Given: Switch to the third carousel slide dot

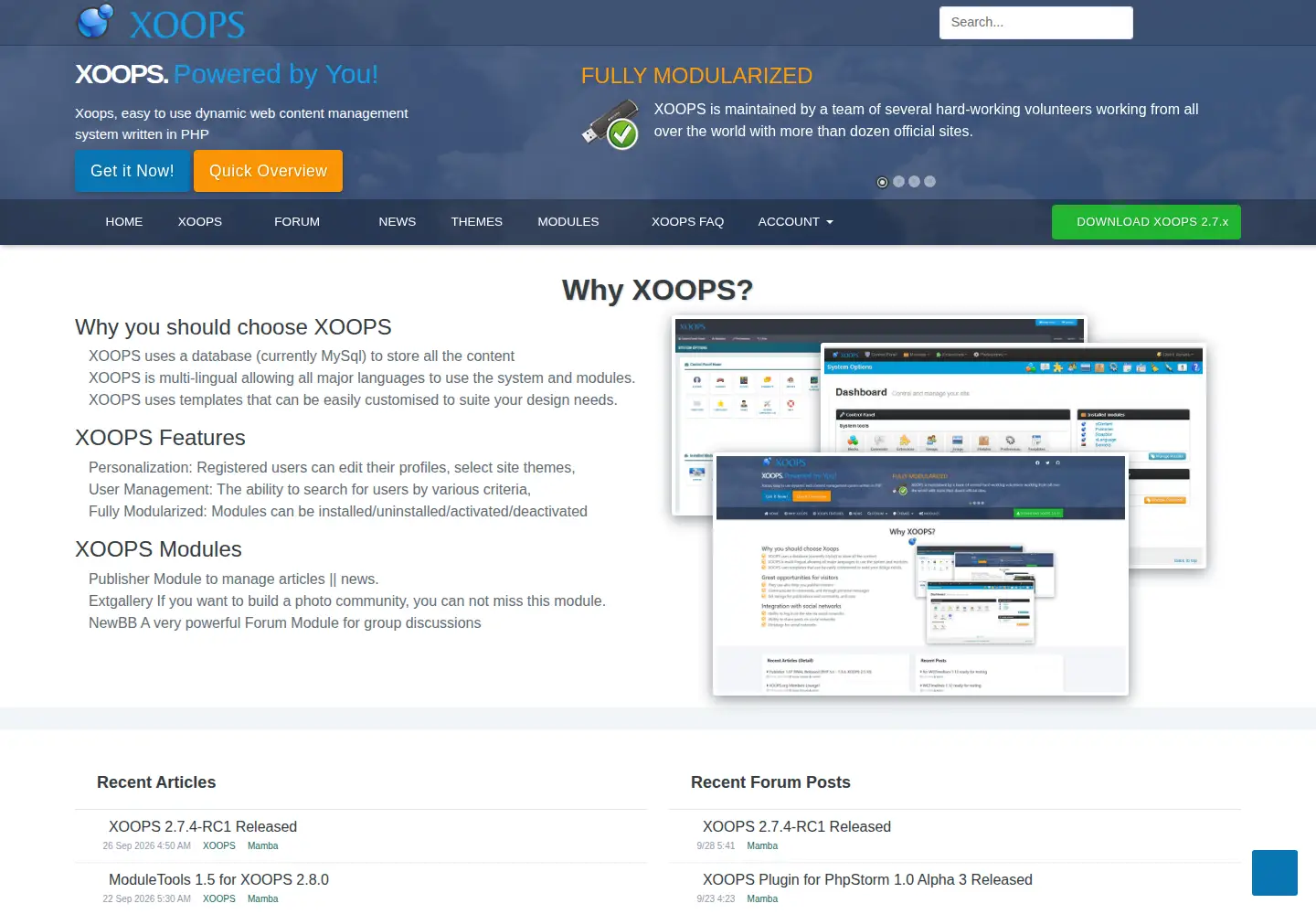Looking at the screenshot, I should pyautogui.click(x=914, y=182).
